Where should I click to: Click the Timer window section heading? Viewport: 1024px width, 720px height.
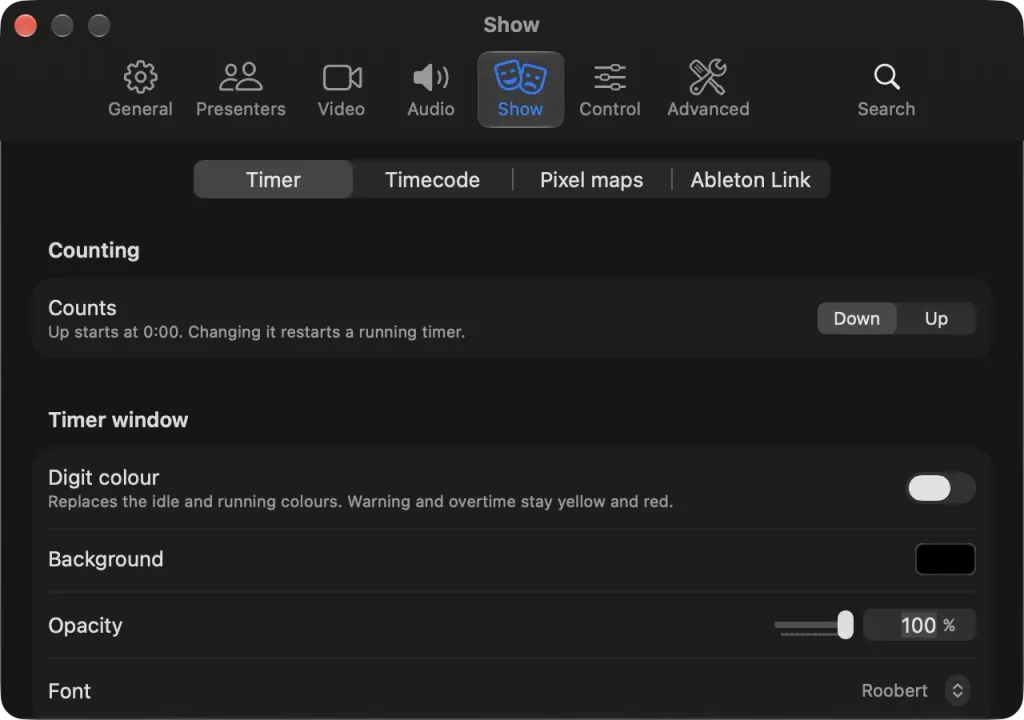coord(118,419)
